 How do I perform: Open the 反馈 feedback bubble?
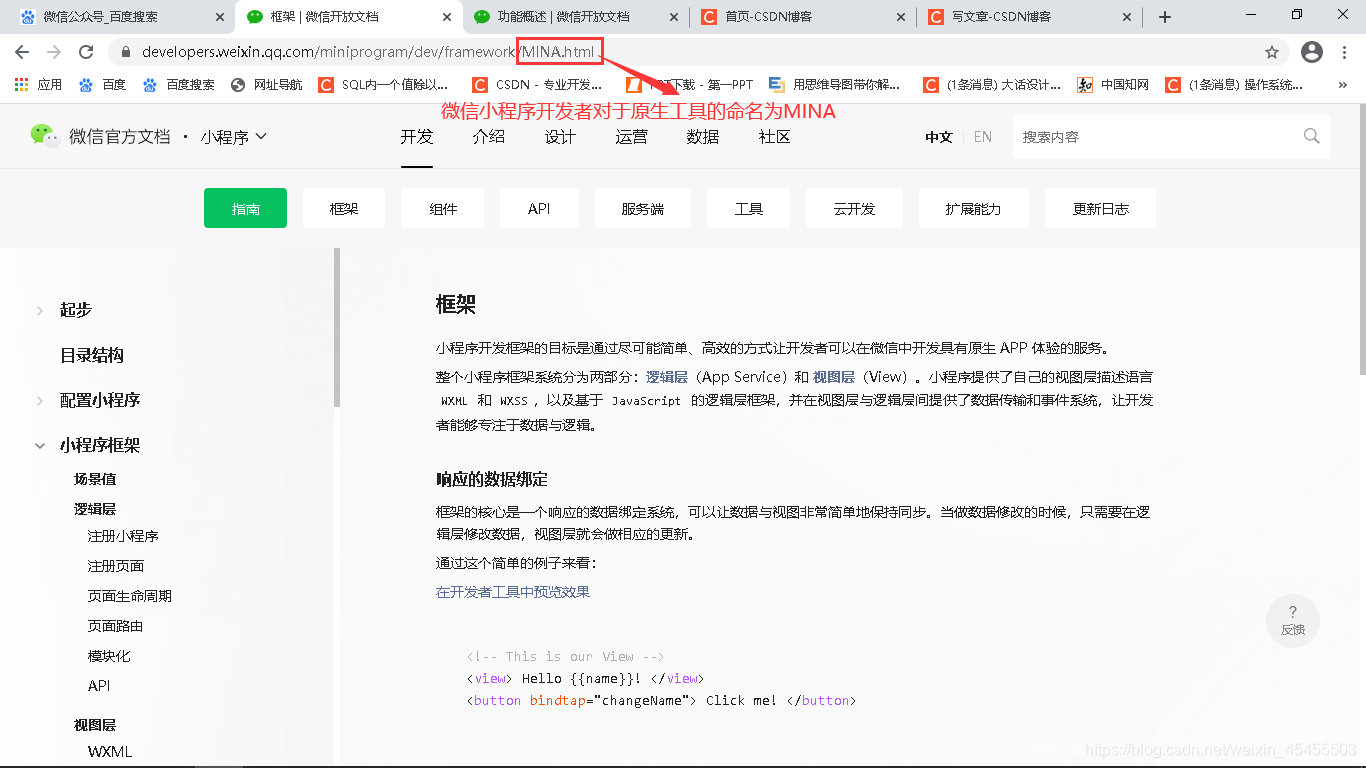pyautogui.click(x=1293, y=620)
